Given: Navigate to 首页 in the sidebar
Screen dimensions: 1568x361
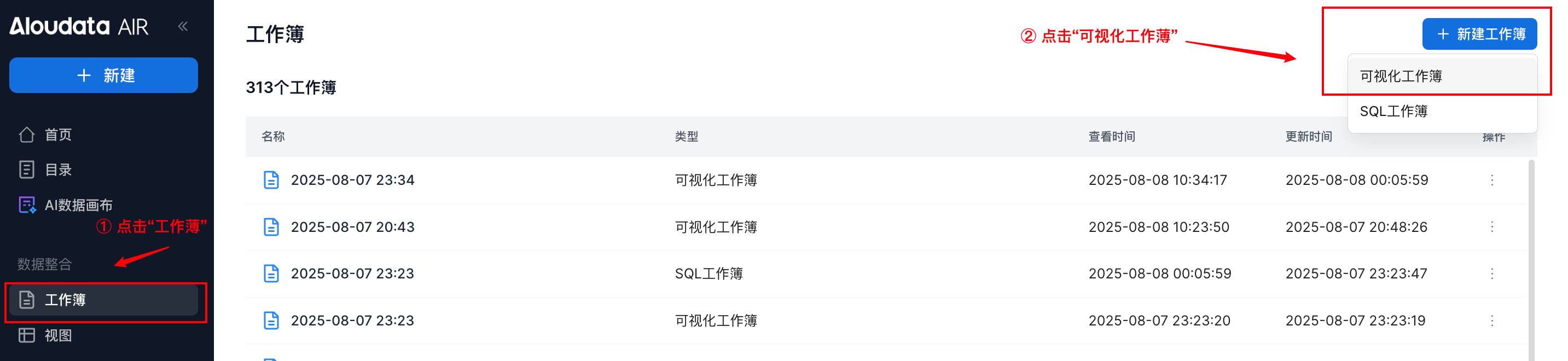Looking at the screenshot, I should 59,135.
